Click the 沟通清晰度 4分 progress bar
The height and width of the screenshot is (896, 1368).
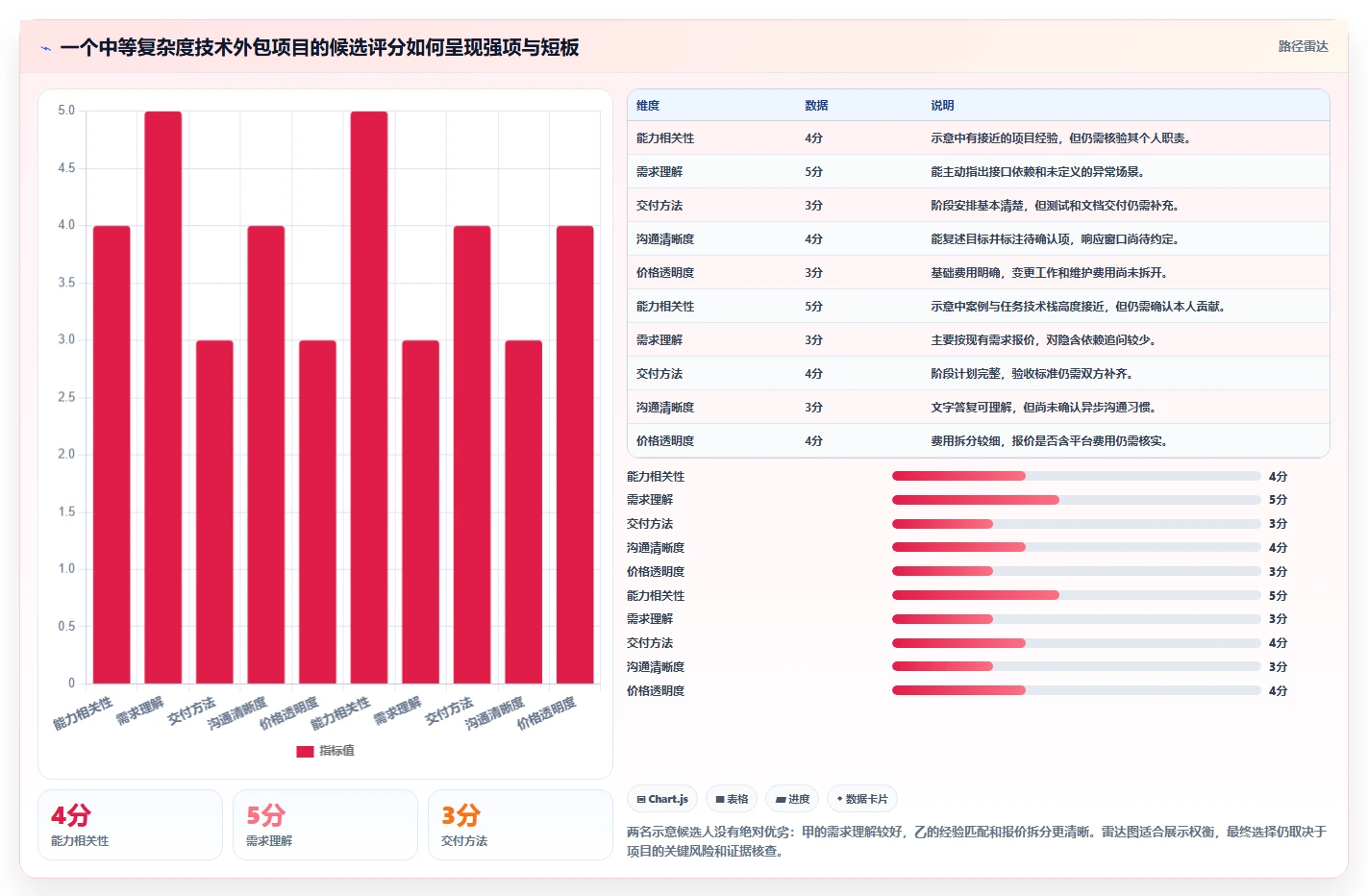pos(1076,547)
